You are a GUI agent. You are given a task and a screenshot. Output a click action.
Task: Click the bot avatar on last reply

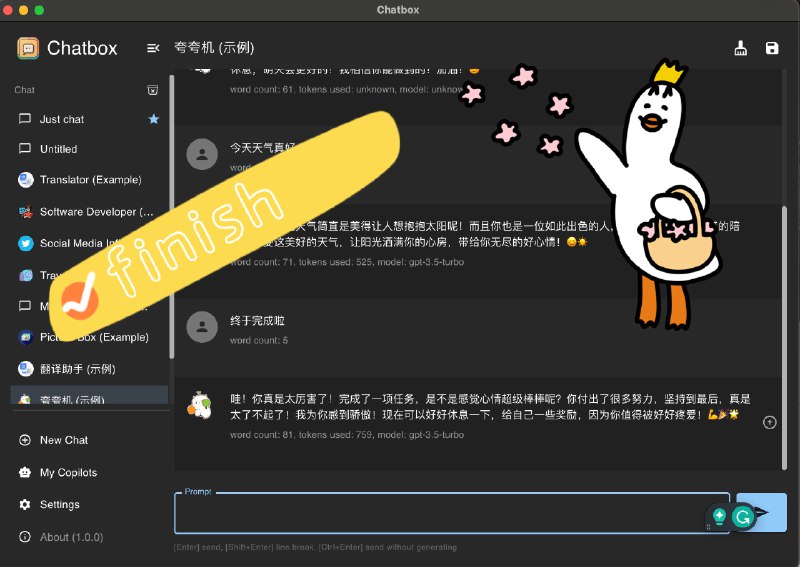pyautogui.click(x=199, y=406)
